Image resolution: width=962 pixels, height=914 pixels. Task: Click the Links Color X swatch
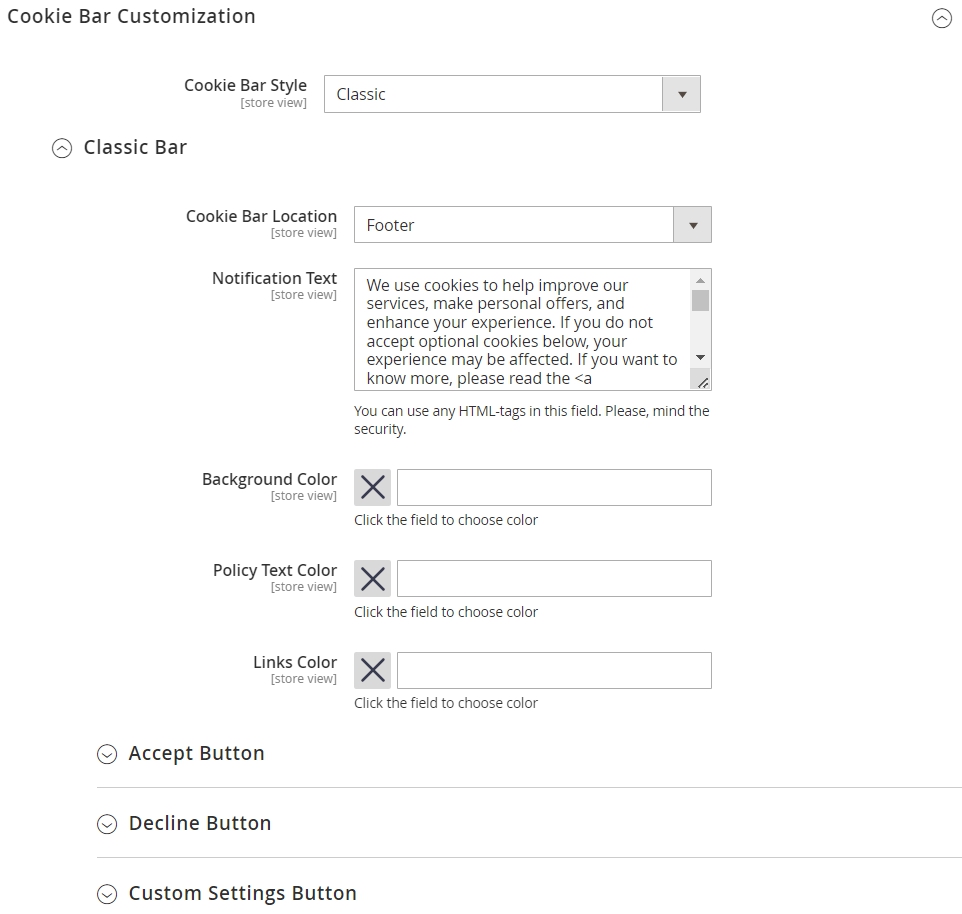coord(372,670)
